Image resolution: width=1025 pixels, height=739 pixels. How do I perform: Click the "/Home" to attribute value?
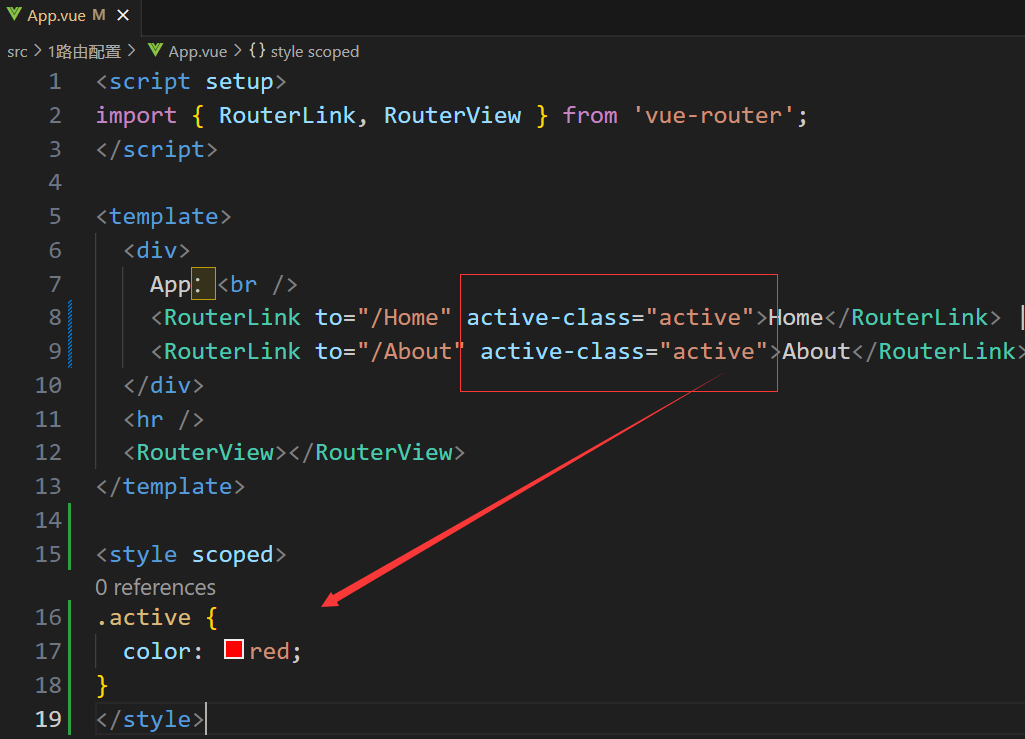404,318
